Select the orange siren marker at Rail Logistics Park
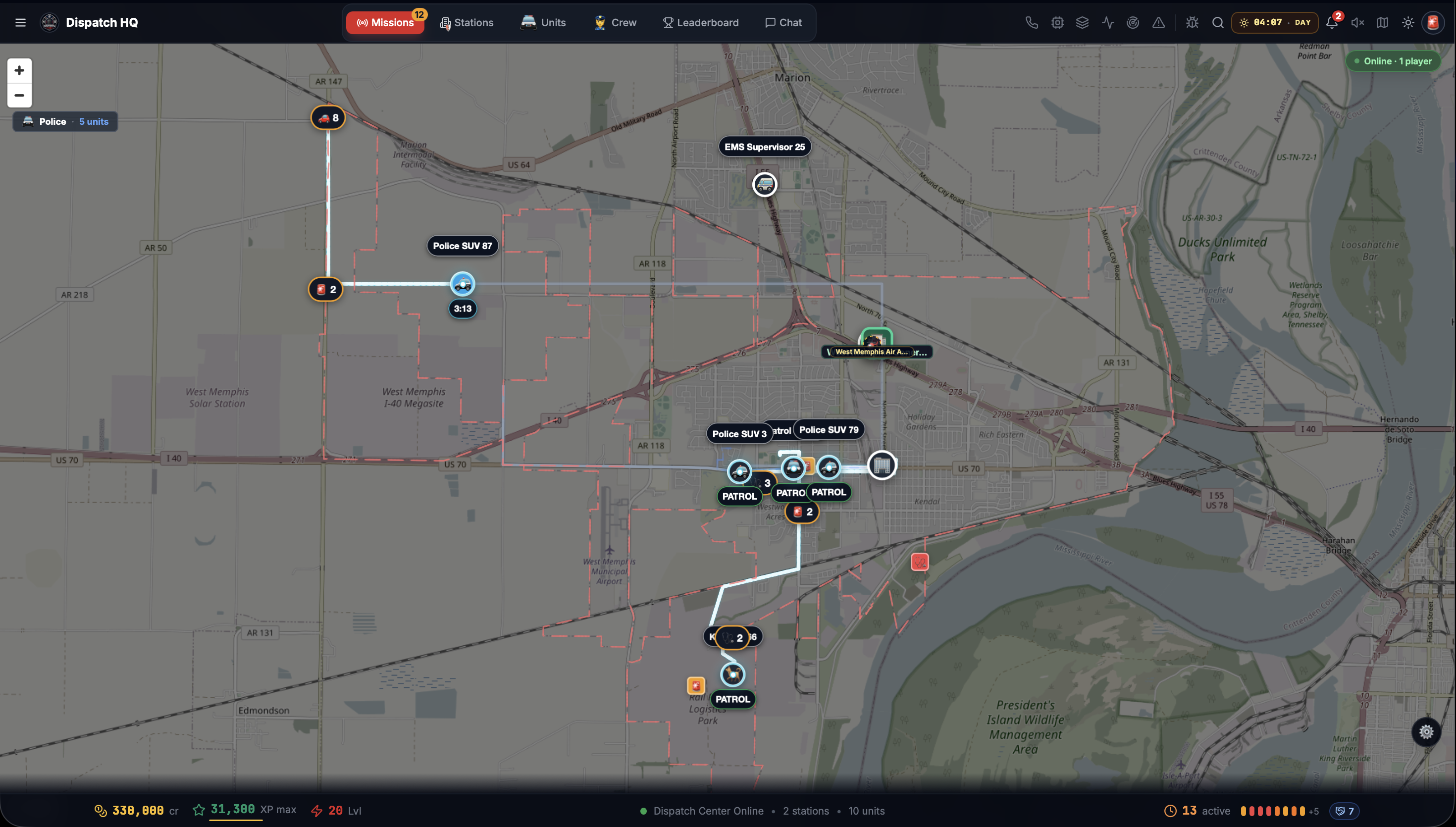 click(x=696, y=685)
